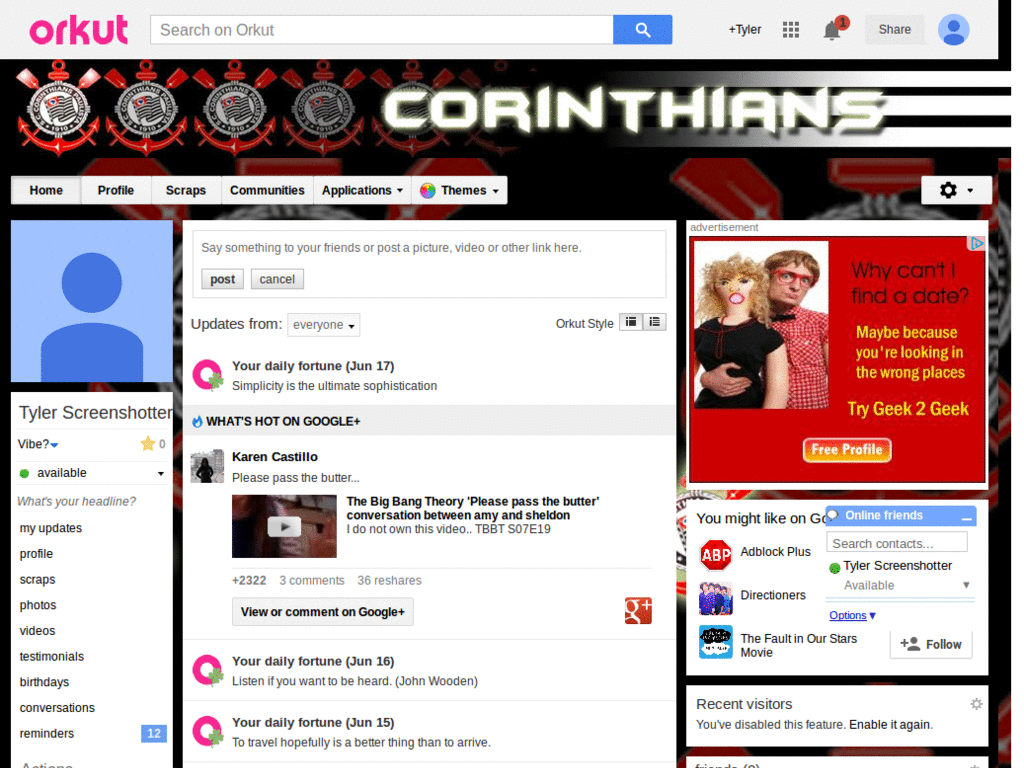Click the blue search magnifier button
1024x768 pixels.
click(x=642, y=30)
